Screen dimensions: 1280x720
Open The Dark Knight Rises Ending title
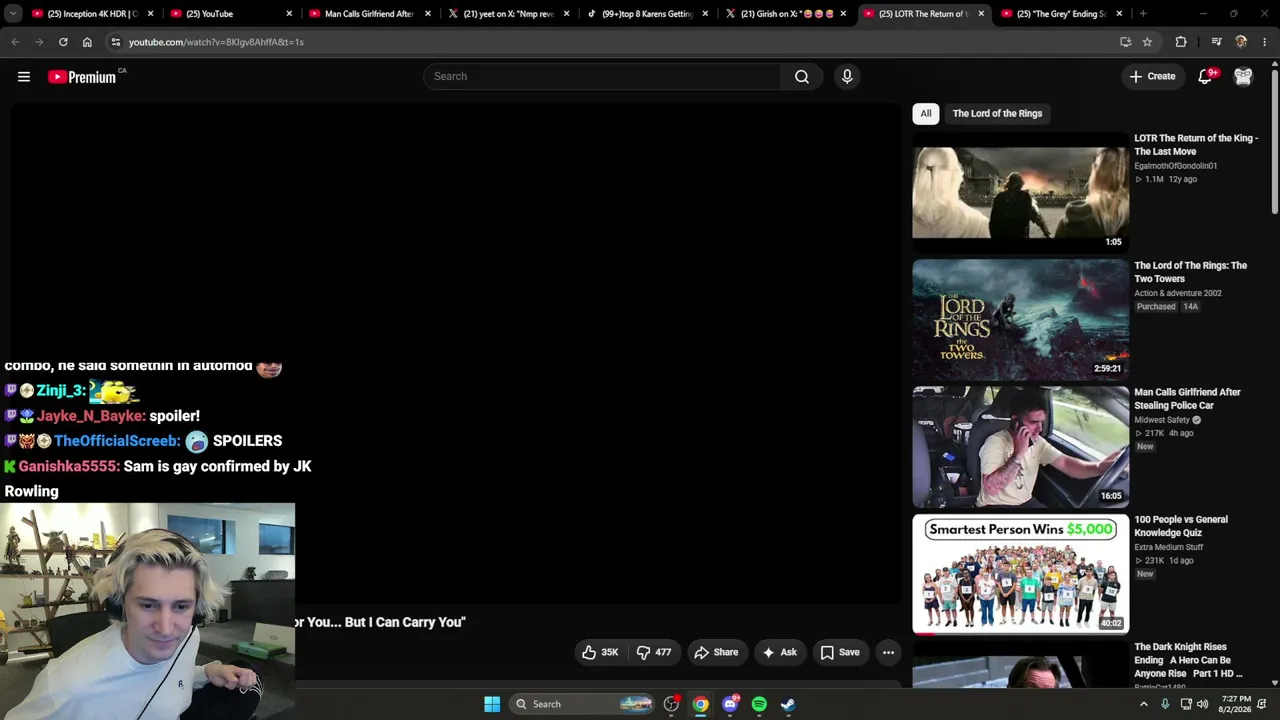coord(1188,660)
